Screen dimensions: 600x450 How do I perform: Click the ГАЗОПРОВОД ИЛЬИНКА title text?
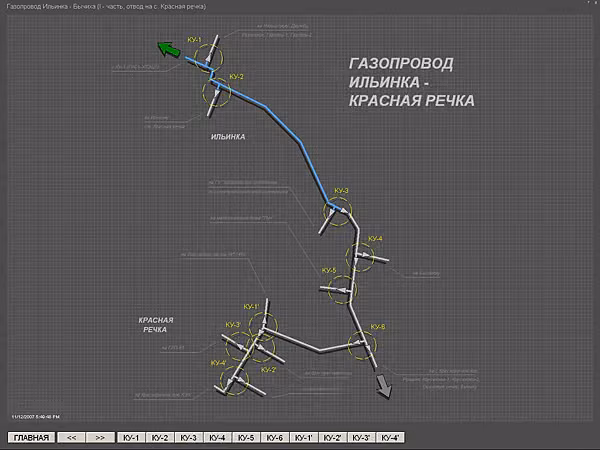[412, 82]
